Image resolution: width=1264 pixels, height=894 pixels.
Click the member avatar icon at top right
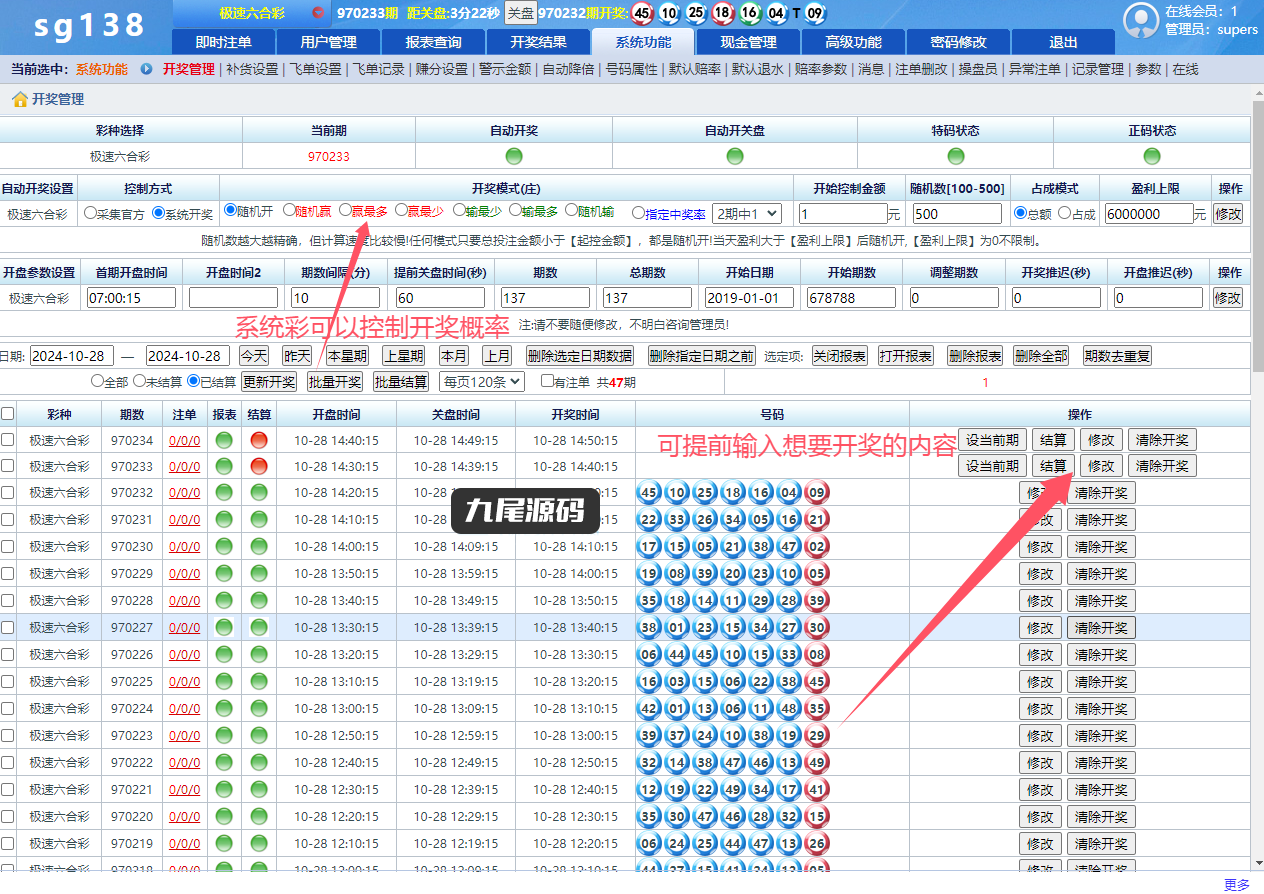[x=1141, y=21]
